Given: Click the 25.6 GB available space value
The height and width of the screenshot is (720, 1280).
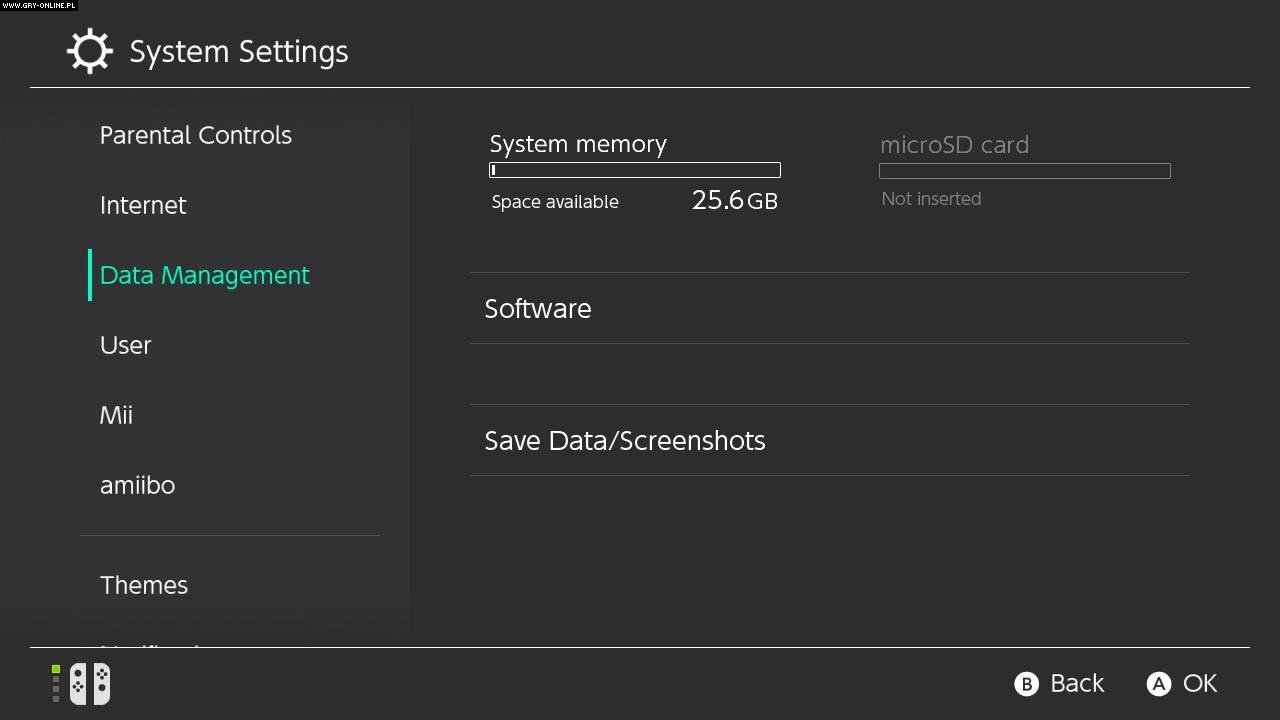Looking at the screenshot, I should click(x=734, y=200).
